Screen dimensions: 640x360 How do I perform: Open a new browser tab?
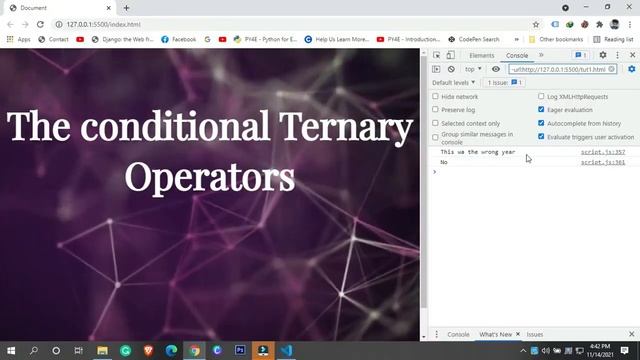click(127, 8)
